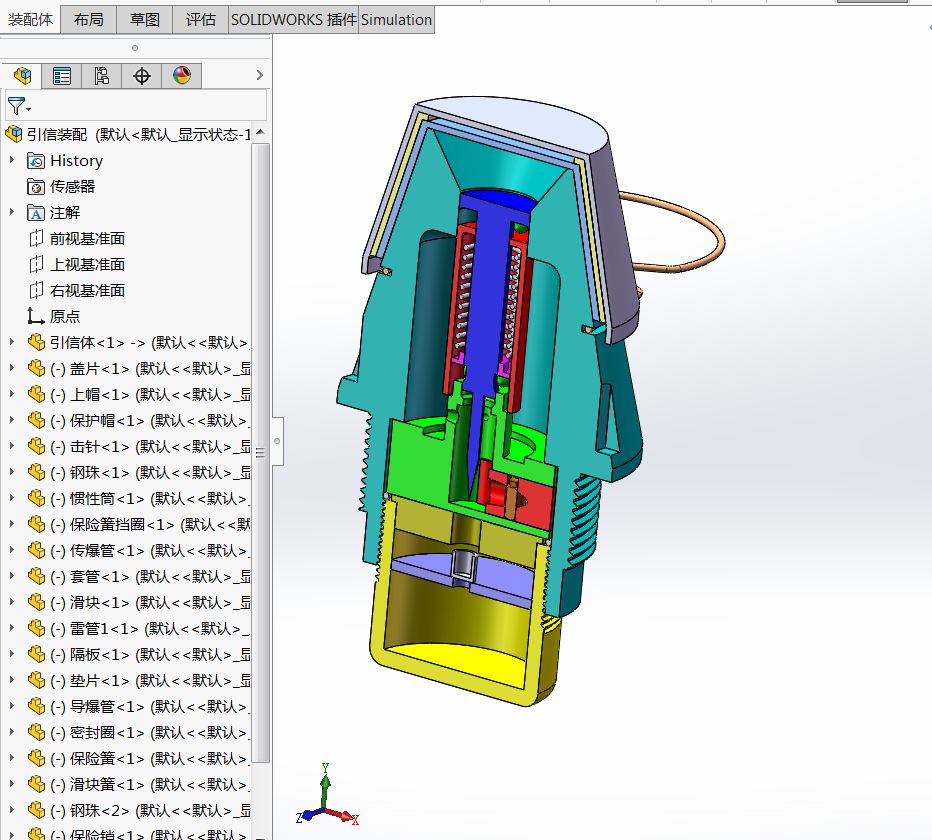Click the feature tree vertical scrollbar
This screenshot has width=932, height=840.
[x=260, y=452]
